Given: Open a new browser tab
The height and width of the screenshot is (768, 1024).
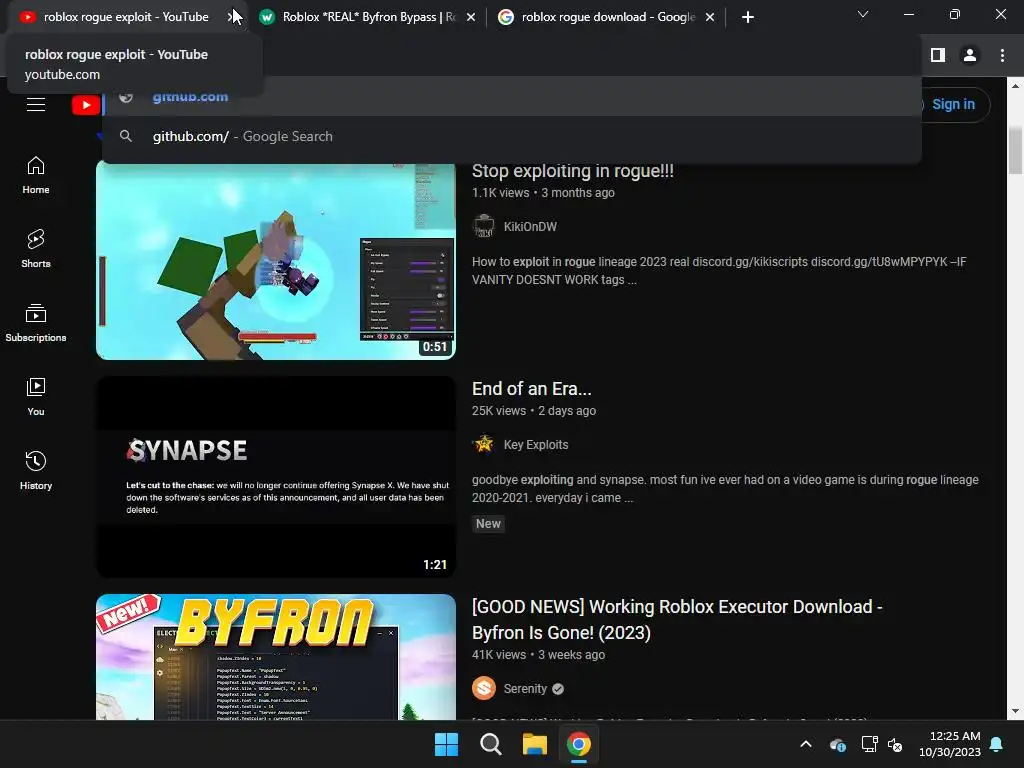Looking at the screenshot, I should click(748, 17).
